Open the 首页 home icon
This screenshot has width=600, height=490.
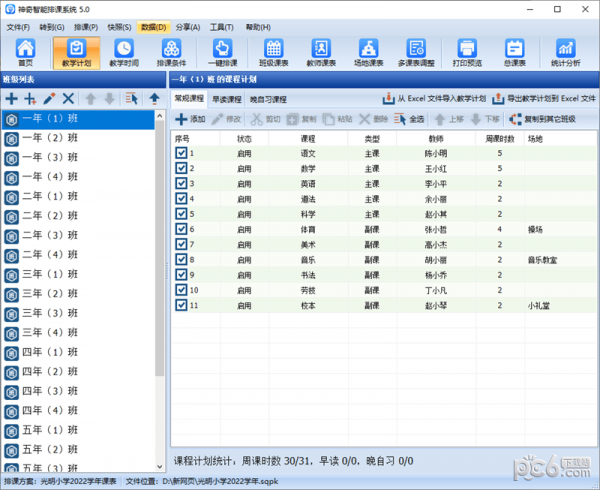pos(25,53)
